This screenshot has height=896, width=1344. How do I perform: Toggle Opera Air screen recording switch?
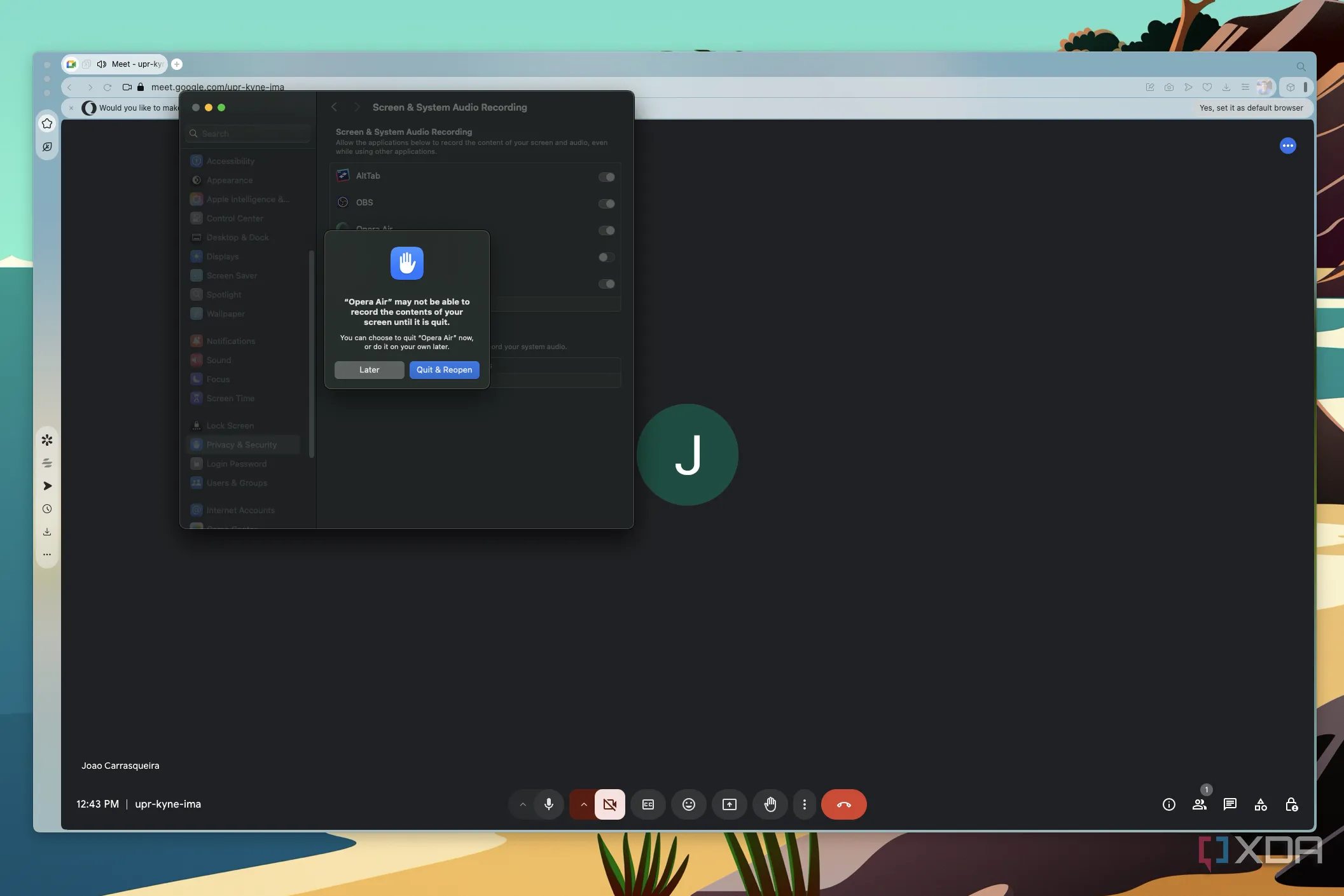pos(606,230)
